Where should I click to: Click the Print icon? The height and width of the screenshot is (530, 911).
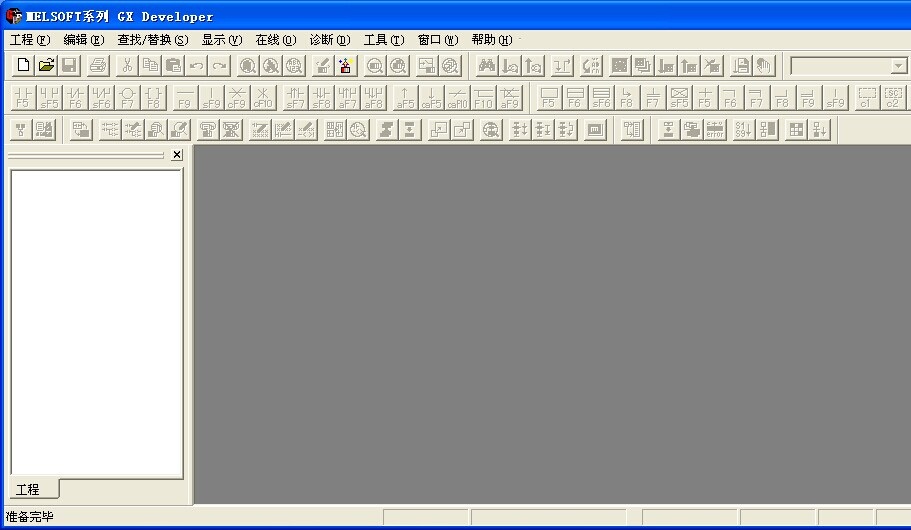coord(98,65)
